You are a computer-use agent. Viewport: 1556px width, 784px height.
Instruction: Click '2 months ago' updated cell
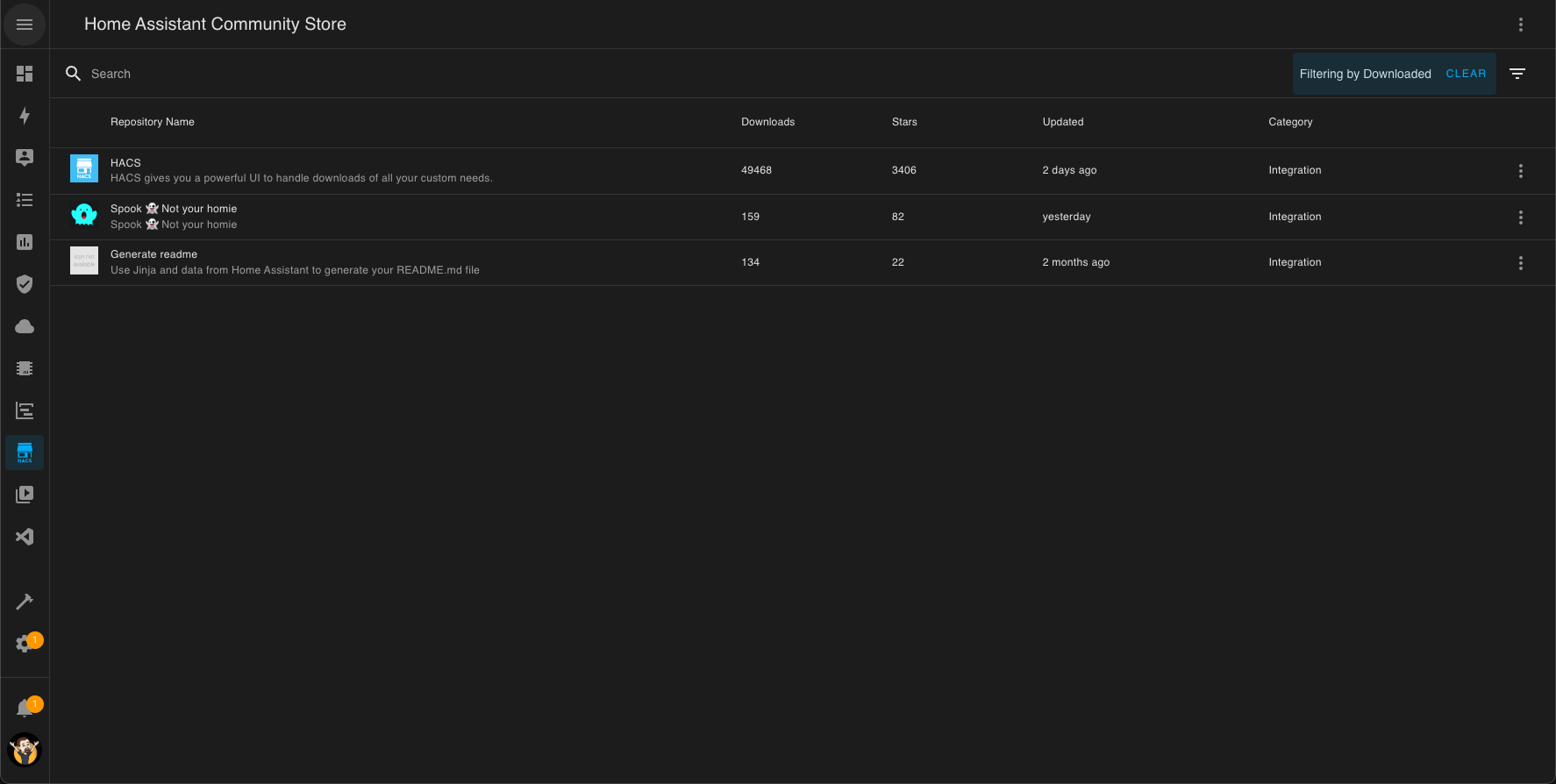1076,262
